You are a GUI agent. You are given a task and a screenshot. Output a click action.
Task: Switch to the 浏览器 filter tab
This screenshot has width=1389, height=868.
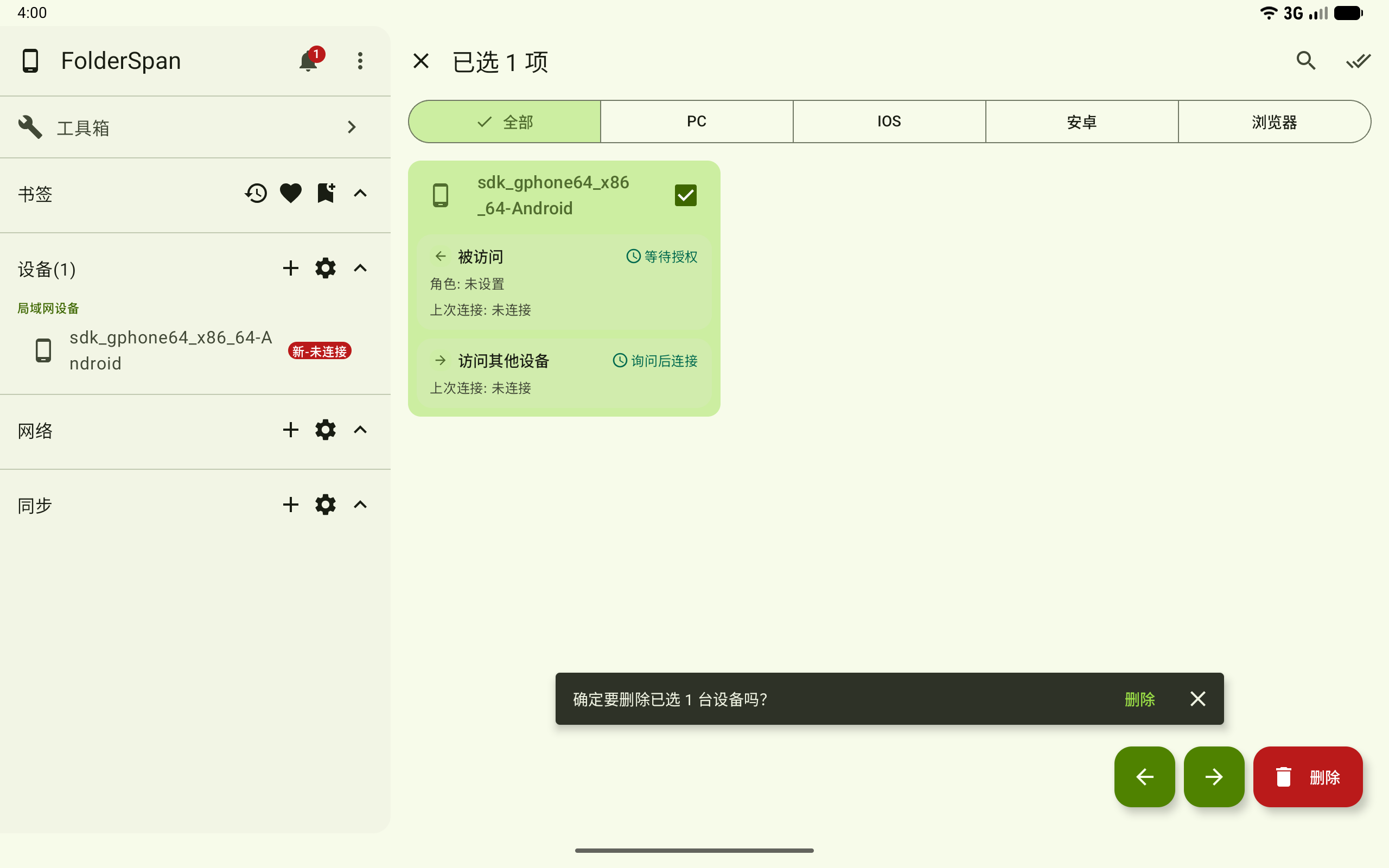1274,122
